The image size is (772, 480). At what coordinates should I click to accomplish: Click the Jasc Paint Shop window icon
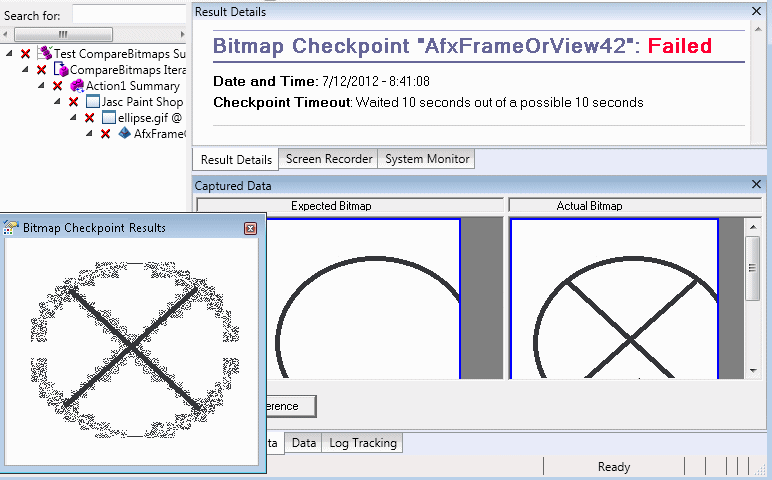click(93, 102)
